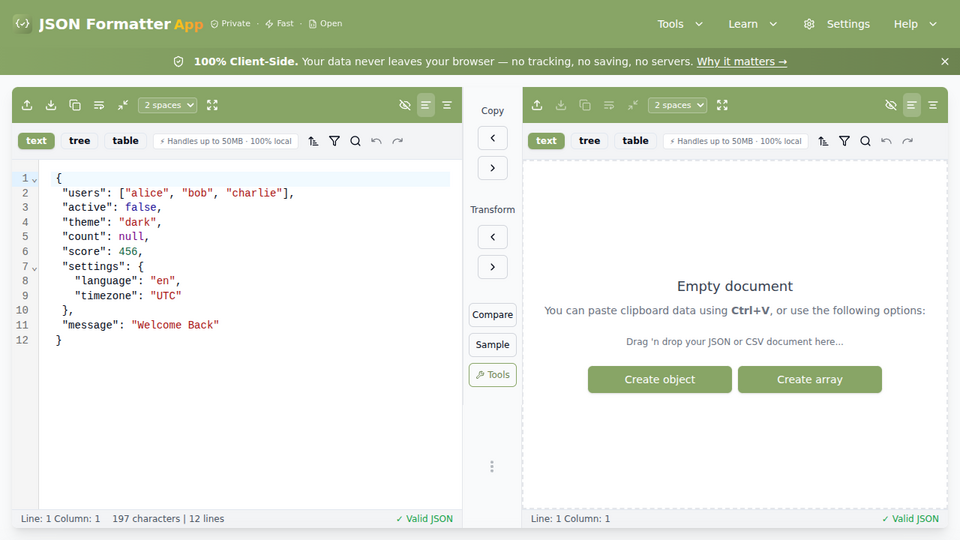Click the left editor sort icon
This screenshot has width=960, height=540.
pyautogui.click(x=313, y=141)
